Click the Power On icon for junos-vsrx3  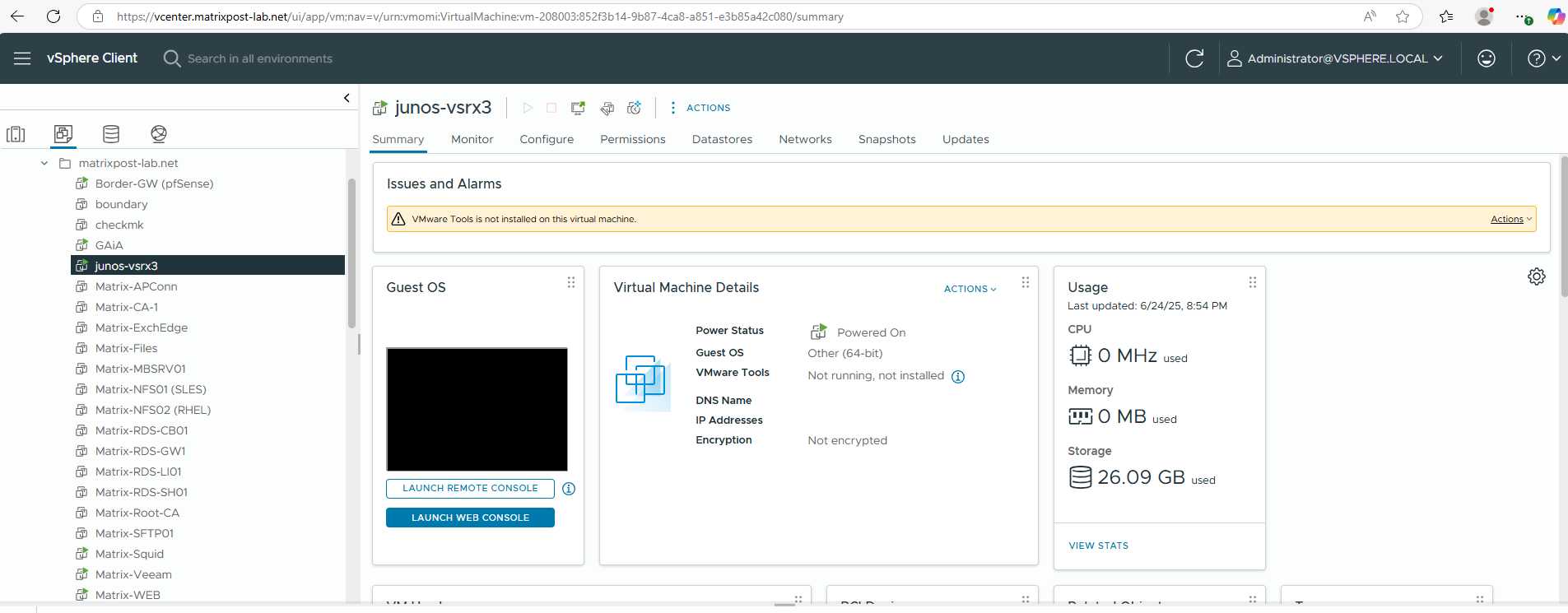(x=528, y=108)
